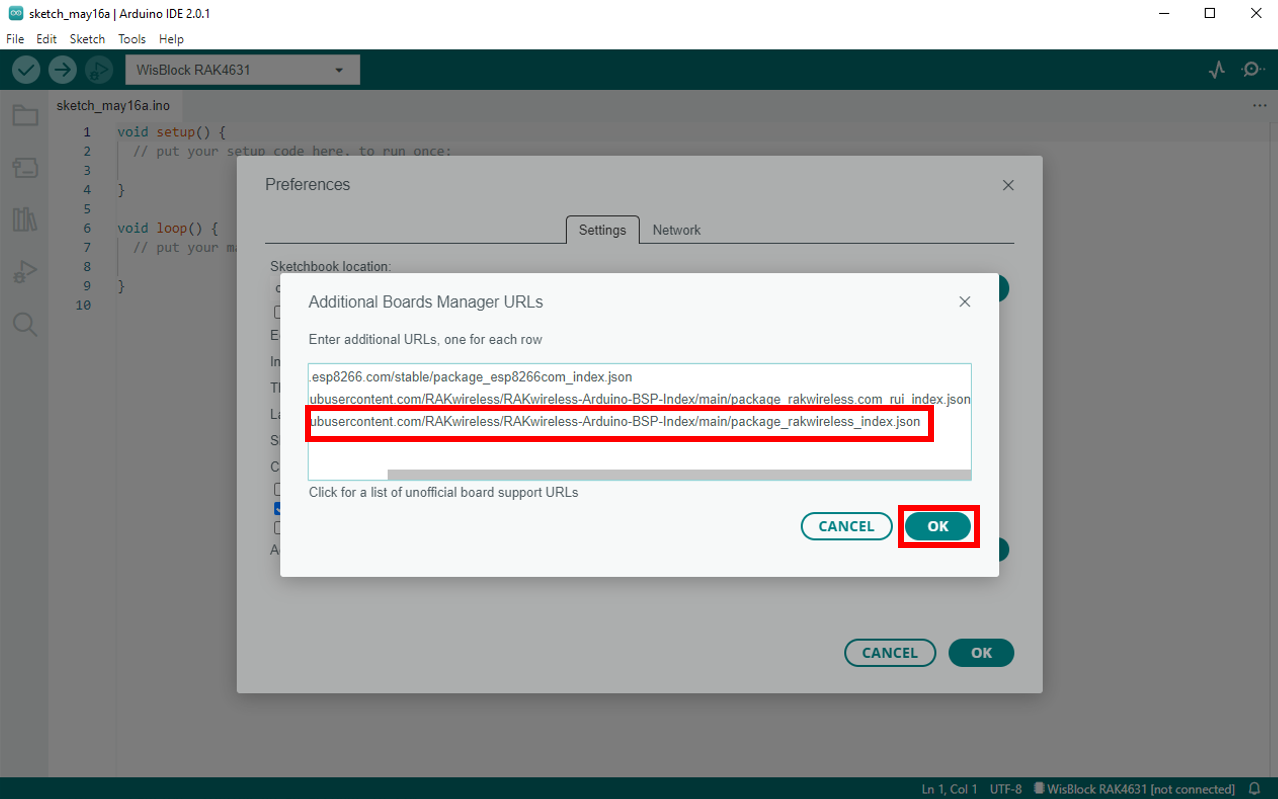Click line number 10 in the editor gutter
The height and width of the screenshot is (799, 1278).
coord(83,305)
